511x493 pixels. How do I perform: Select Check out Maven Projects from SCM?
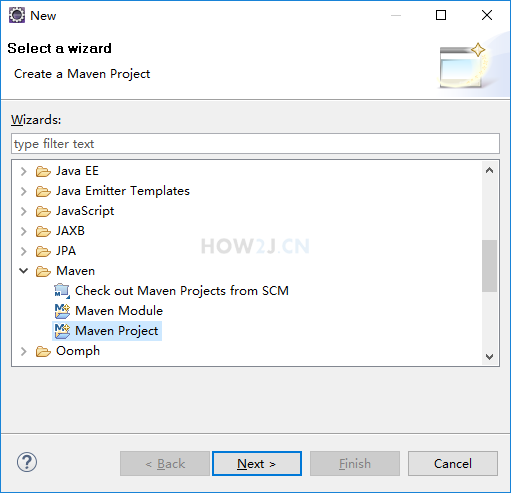point(182,291)
